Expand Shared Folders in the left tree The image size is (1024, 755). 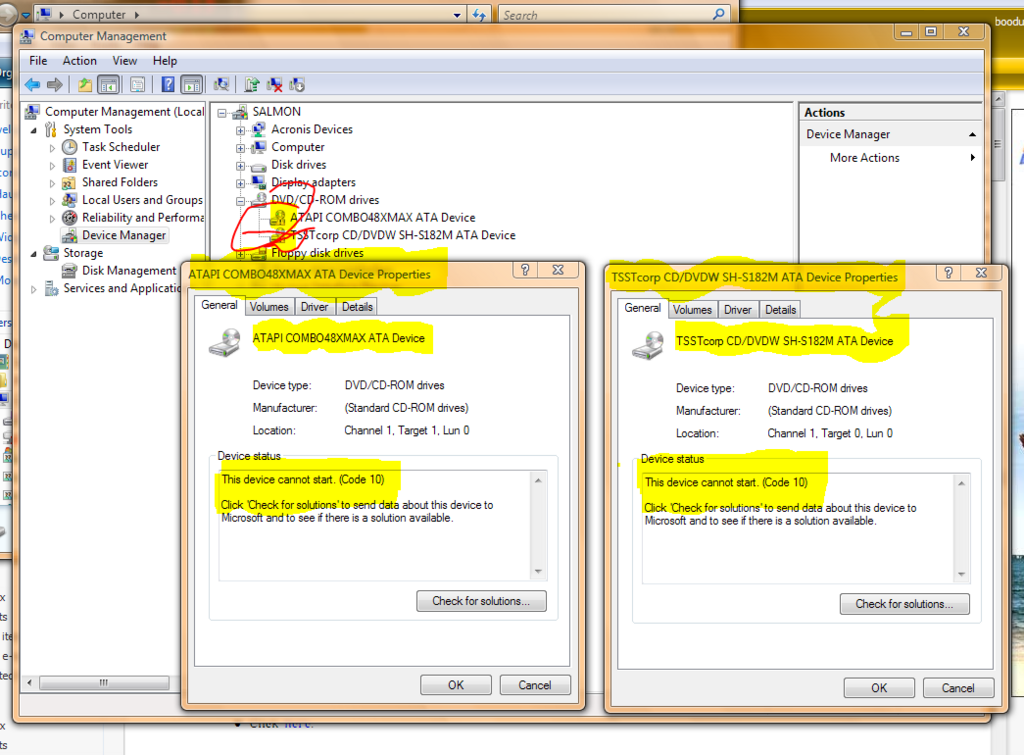tap(53, 183)
